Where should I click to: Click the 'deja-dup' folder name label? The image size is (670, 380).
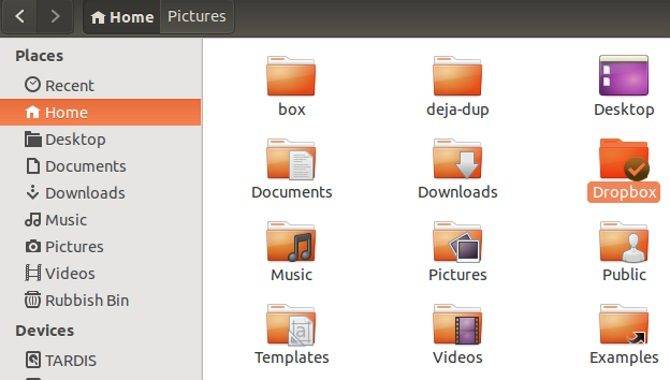coord(458,110)
